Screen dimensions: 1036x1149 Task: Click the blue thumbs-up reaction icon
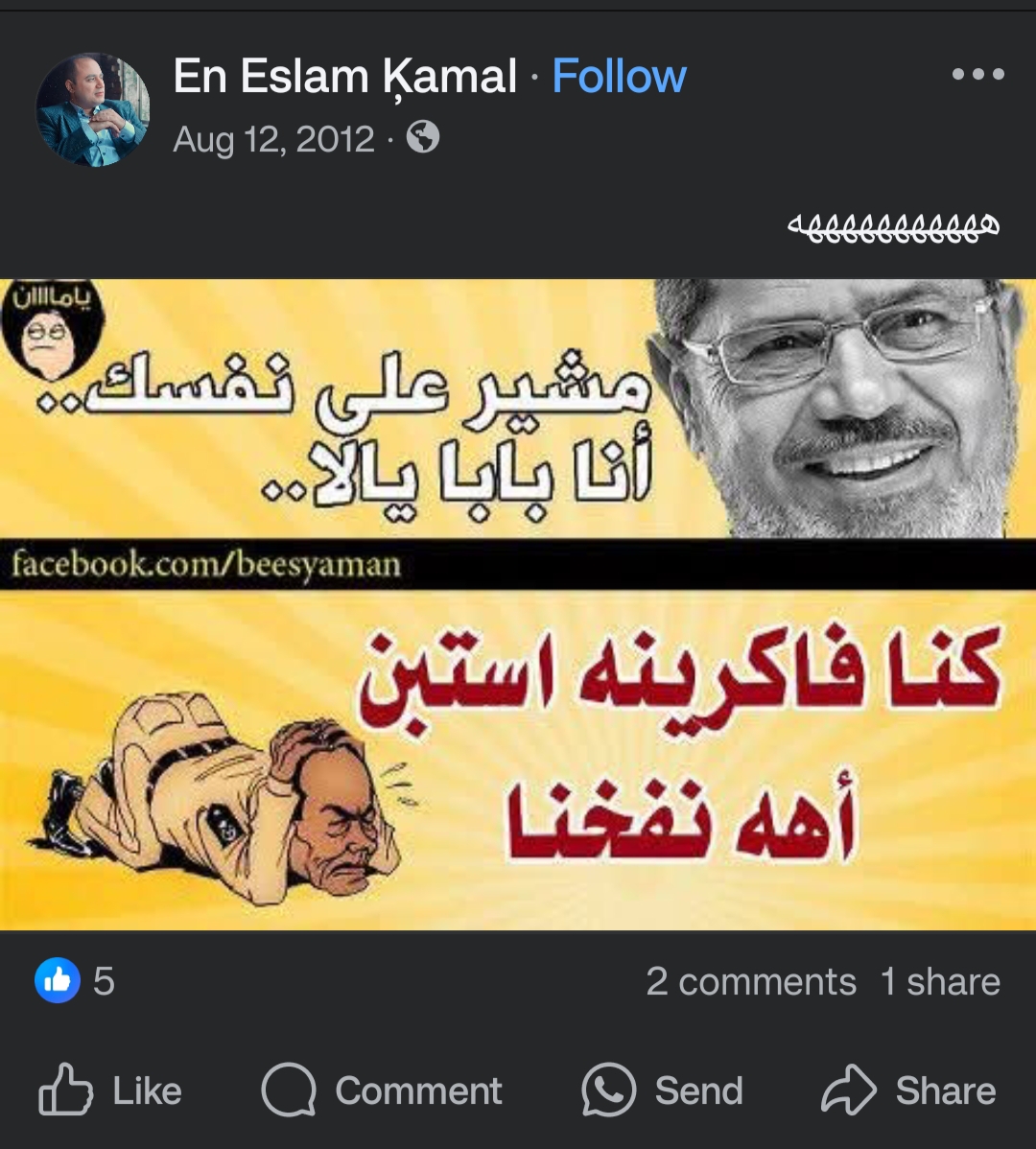58,980
